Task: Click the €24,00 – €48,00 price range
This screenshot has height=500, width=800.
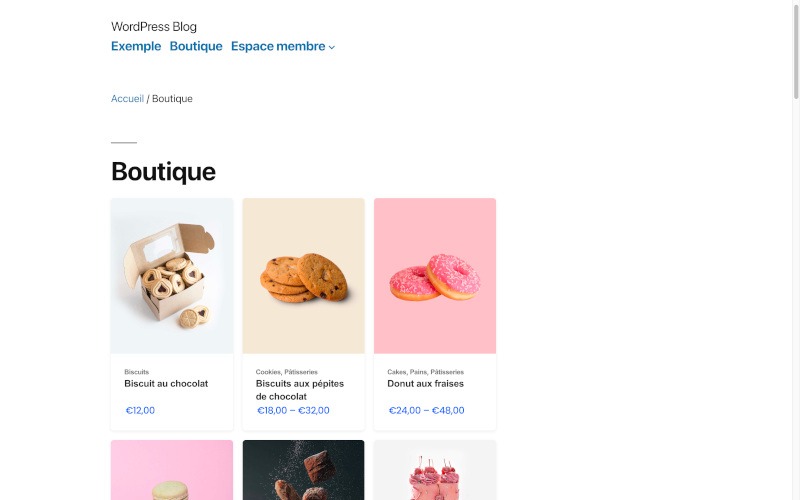Action: click(425, 411)
